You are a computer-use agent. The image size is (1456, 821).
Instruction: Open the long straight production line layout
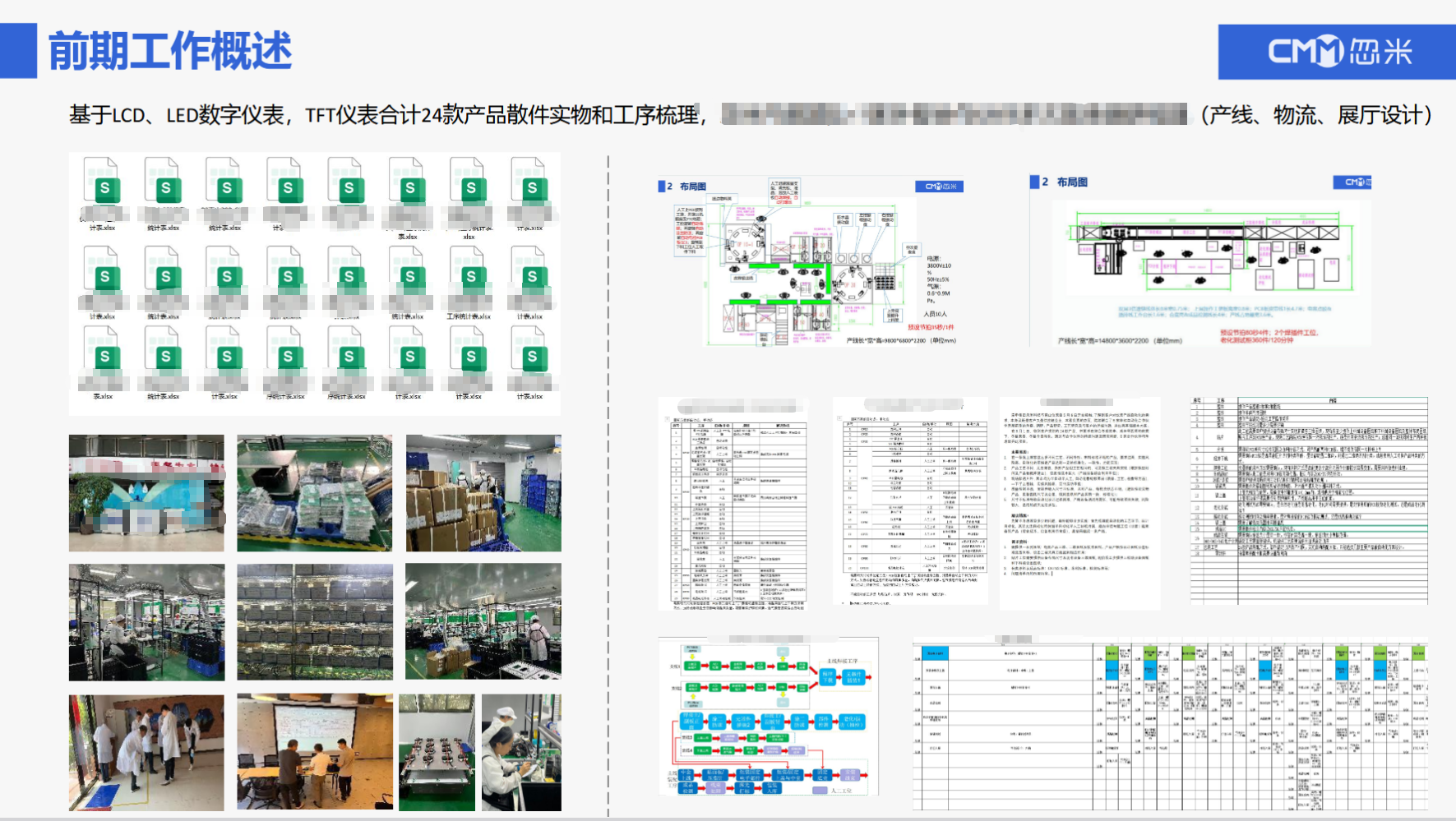click(1200, 263)
